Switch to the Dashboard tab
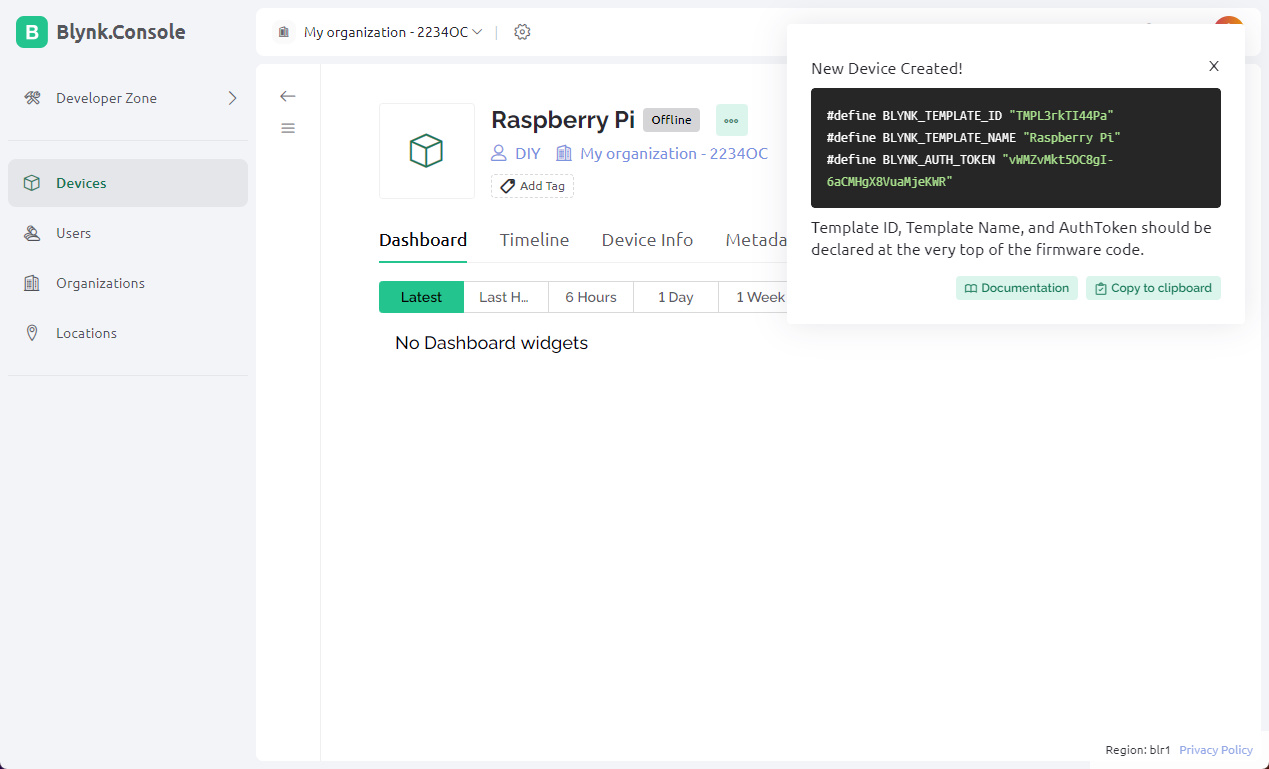Image resolution: width=1269 pixels, height=769 pixels. [423, 240]
